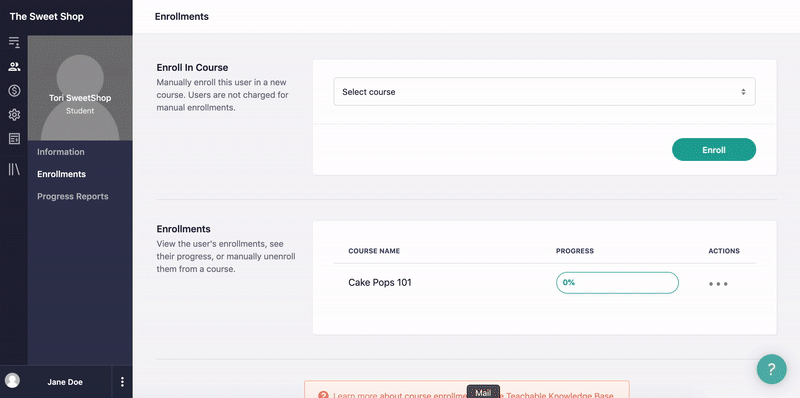This screenshot has width=800, height=398.
Task: Open the dashboard icon in sidebar
Action: (x=14, y=42)
